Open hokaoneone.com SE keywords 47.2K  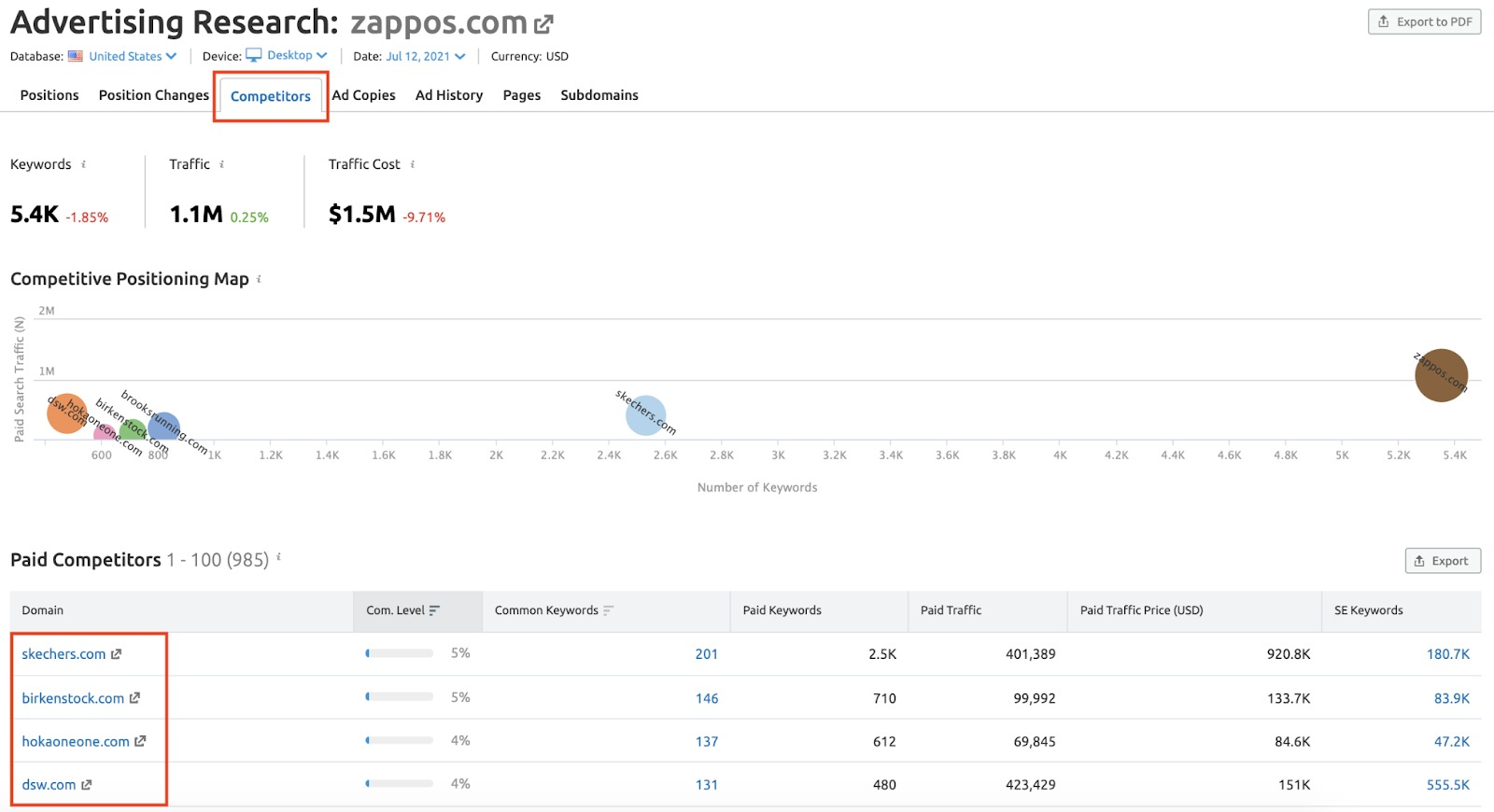coord(1452,741)
